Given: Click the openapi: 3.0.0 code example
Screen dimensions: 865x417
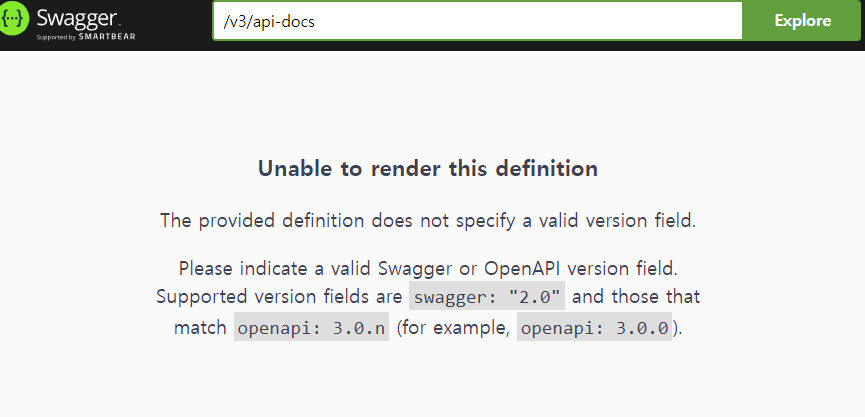Looking at the screenshot, I should click(594, 328).
